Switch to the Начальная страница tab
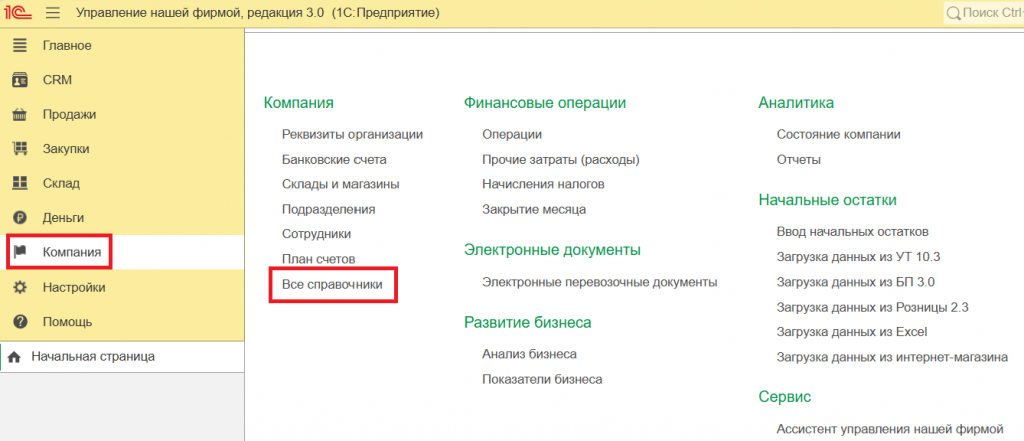Screen dimensions: 1024x441 pyautogui.click(x=122, y=357)
